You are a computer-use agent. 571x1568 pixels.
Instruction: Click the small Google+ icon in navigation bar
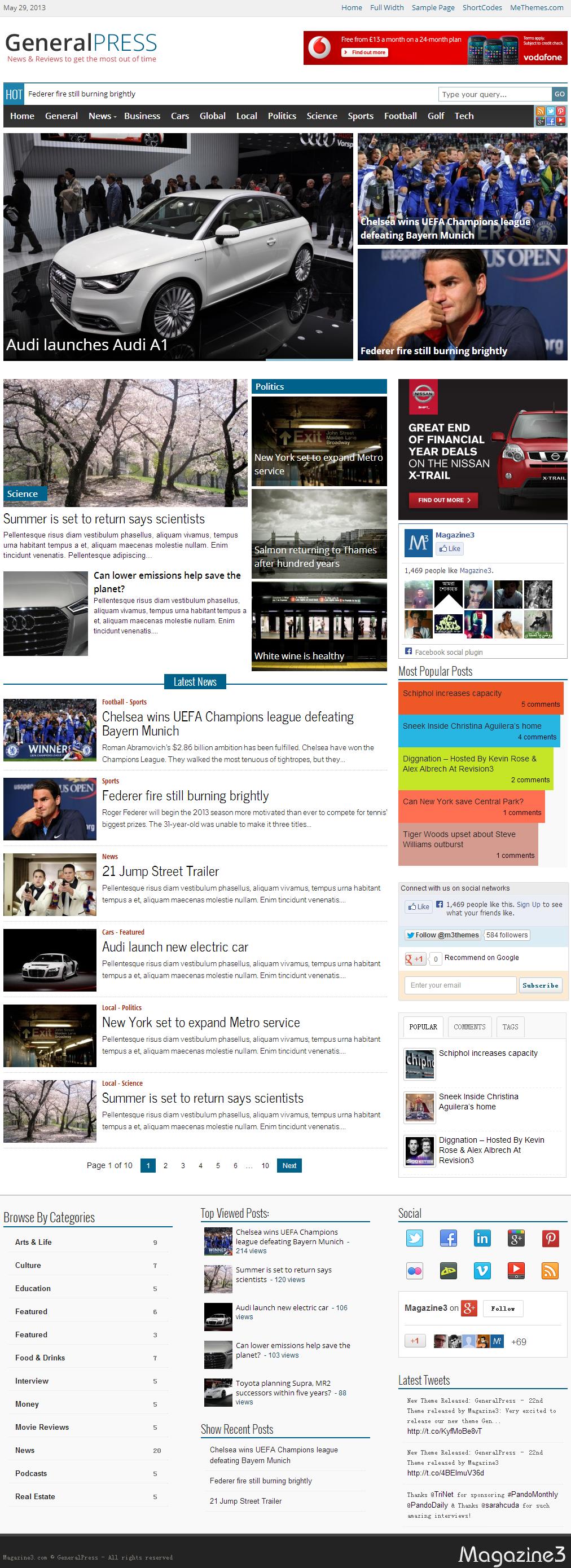click(541, 122)
